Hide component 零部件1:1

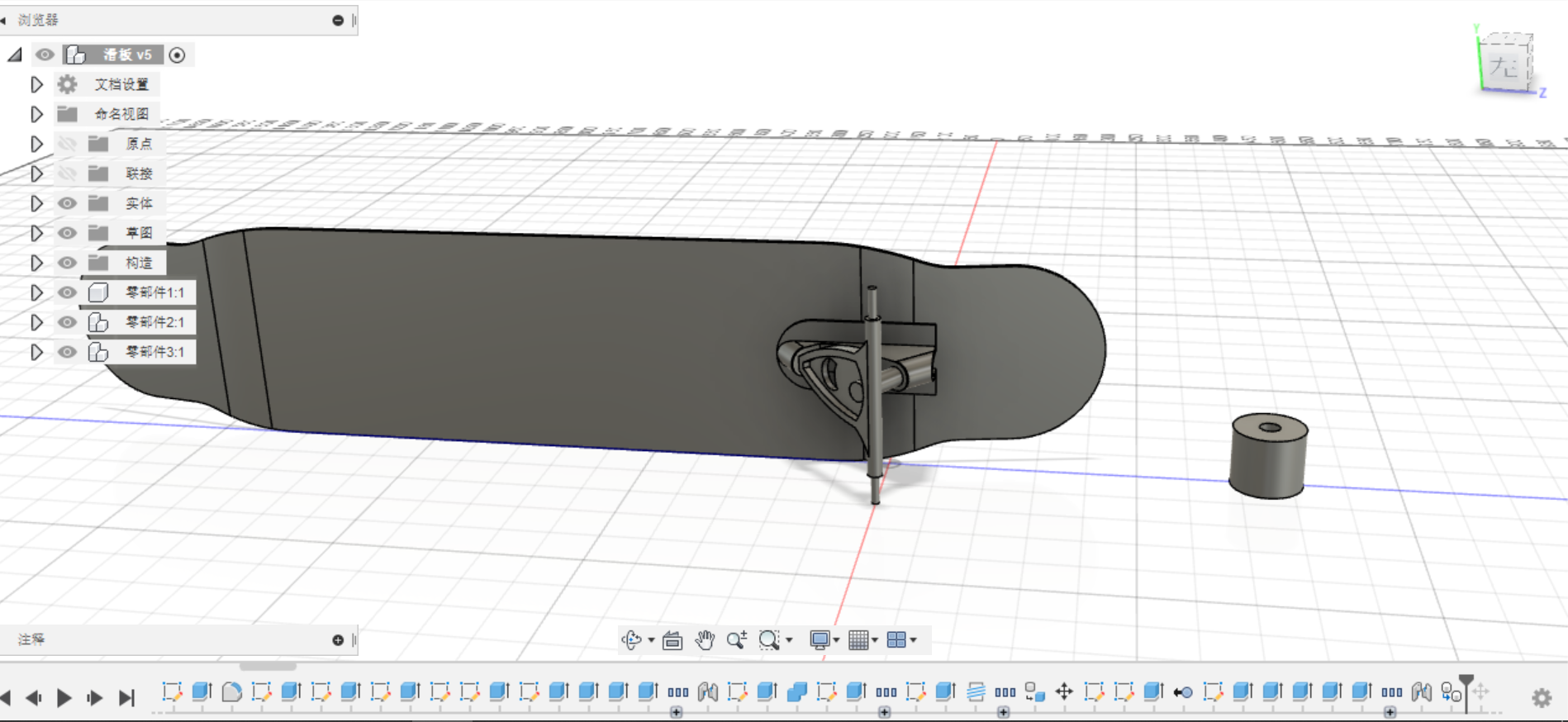click(68, 292)
